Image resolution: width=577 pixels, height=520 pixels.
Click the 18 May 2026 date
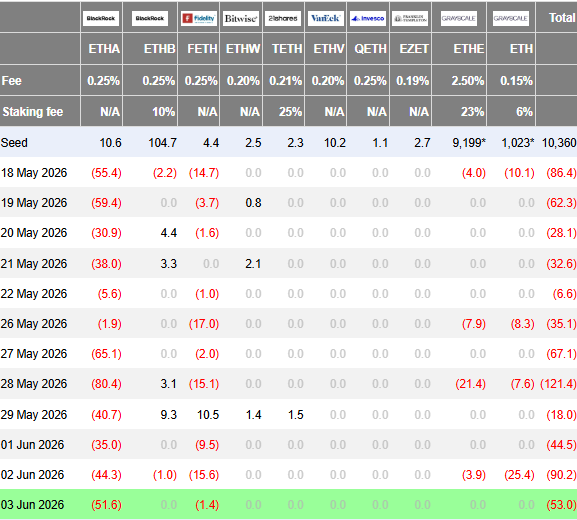[x=34, y=173]
